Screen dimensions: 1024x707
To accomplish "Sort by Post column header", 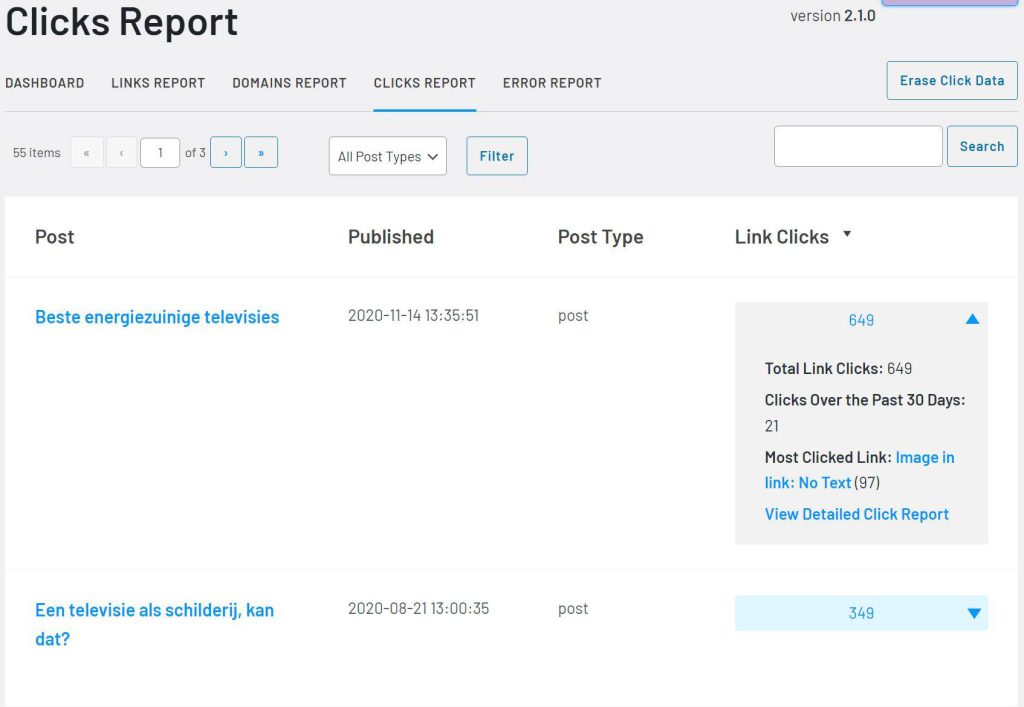I will [55, 237].
